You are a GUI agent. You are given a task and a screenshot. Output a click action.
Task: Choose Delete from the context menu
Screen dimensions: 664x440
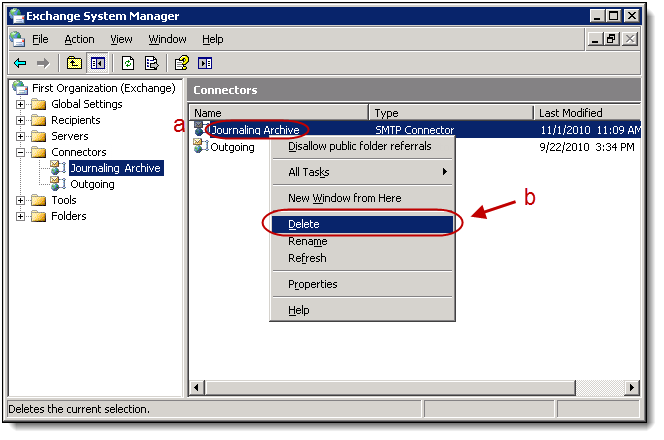click(x=362, y=224)
